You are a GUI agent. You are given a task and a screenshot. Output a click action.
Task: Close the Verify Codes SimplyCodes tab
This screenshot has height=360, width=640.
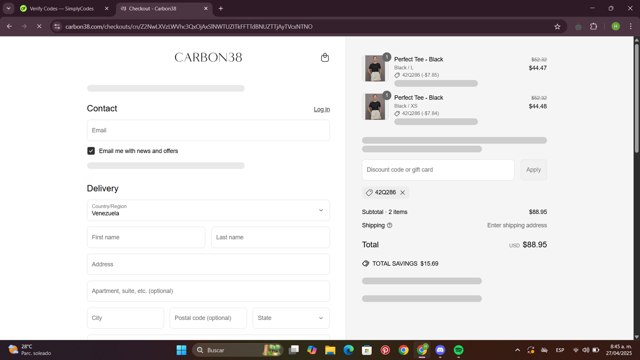tap(107, 8)
